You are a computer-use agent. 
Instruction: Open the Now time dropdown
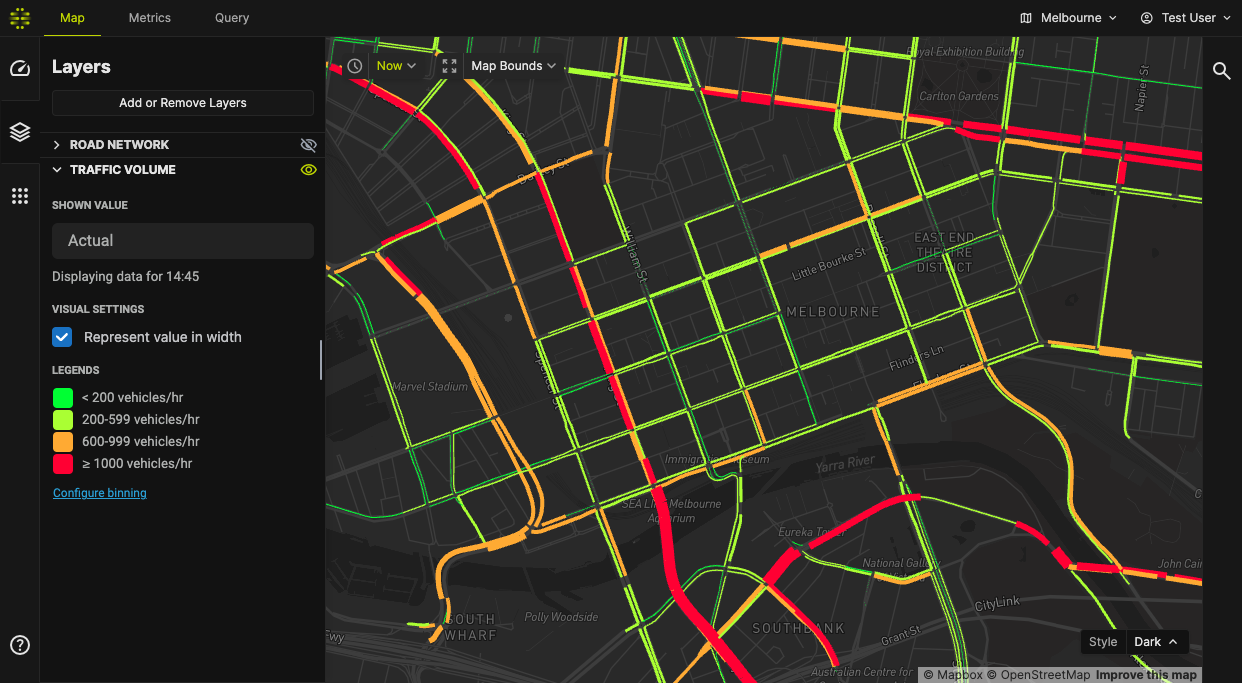396,66
